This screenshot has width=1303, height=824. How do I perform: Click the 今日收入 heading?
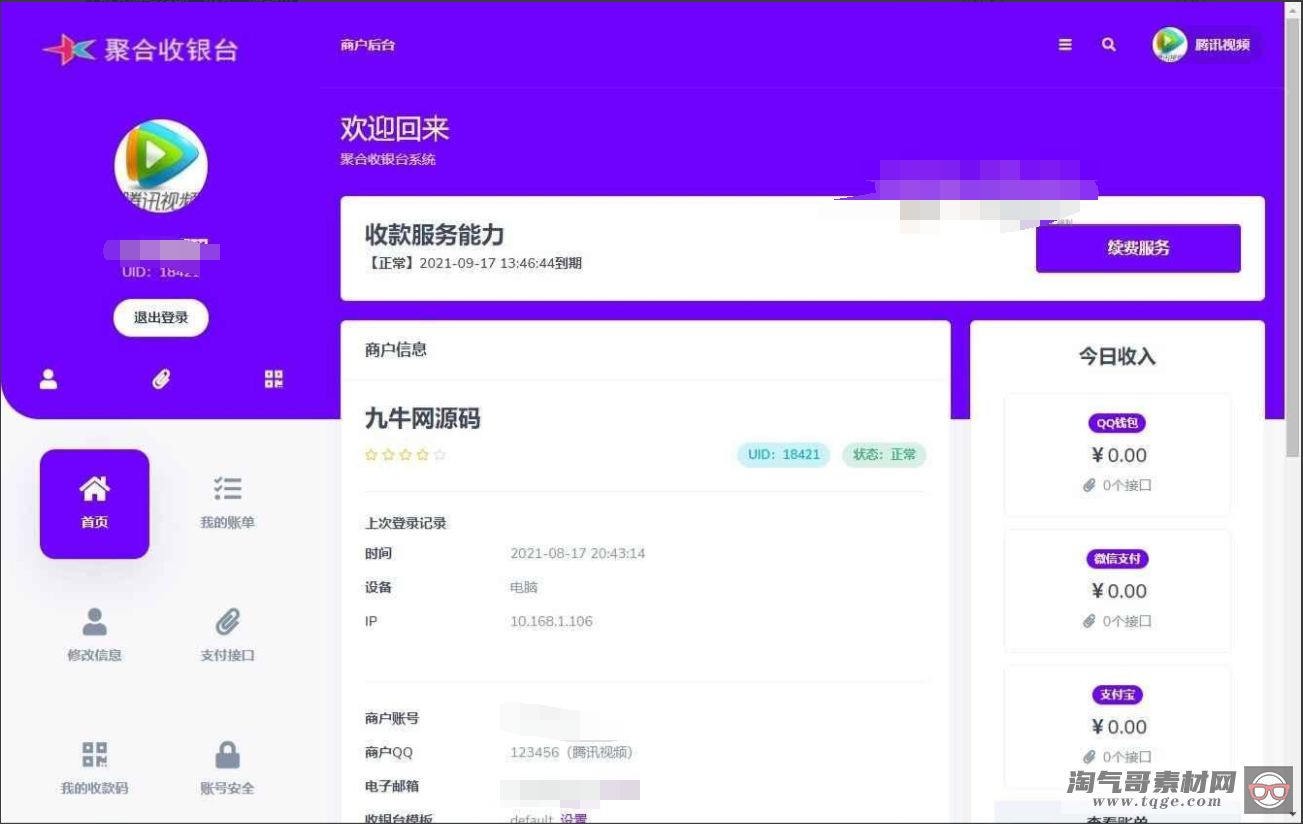[1117, 356]
